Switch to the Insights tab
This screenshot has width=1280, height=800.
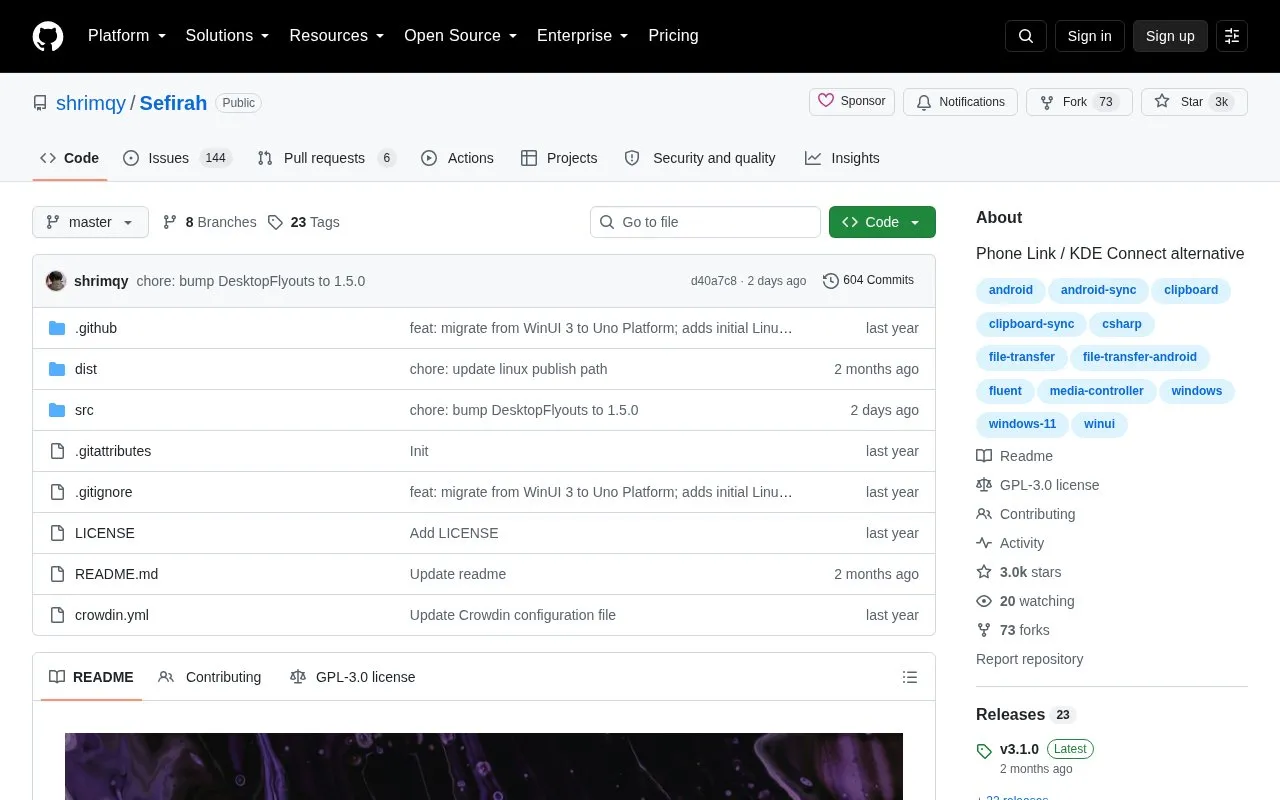(x=842, y=158)
